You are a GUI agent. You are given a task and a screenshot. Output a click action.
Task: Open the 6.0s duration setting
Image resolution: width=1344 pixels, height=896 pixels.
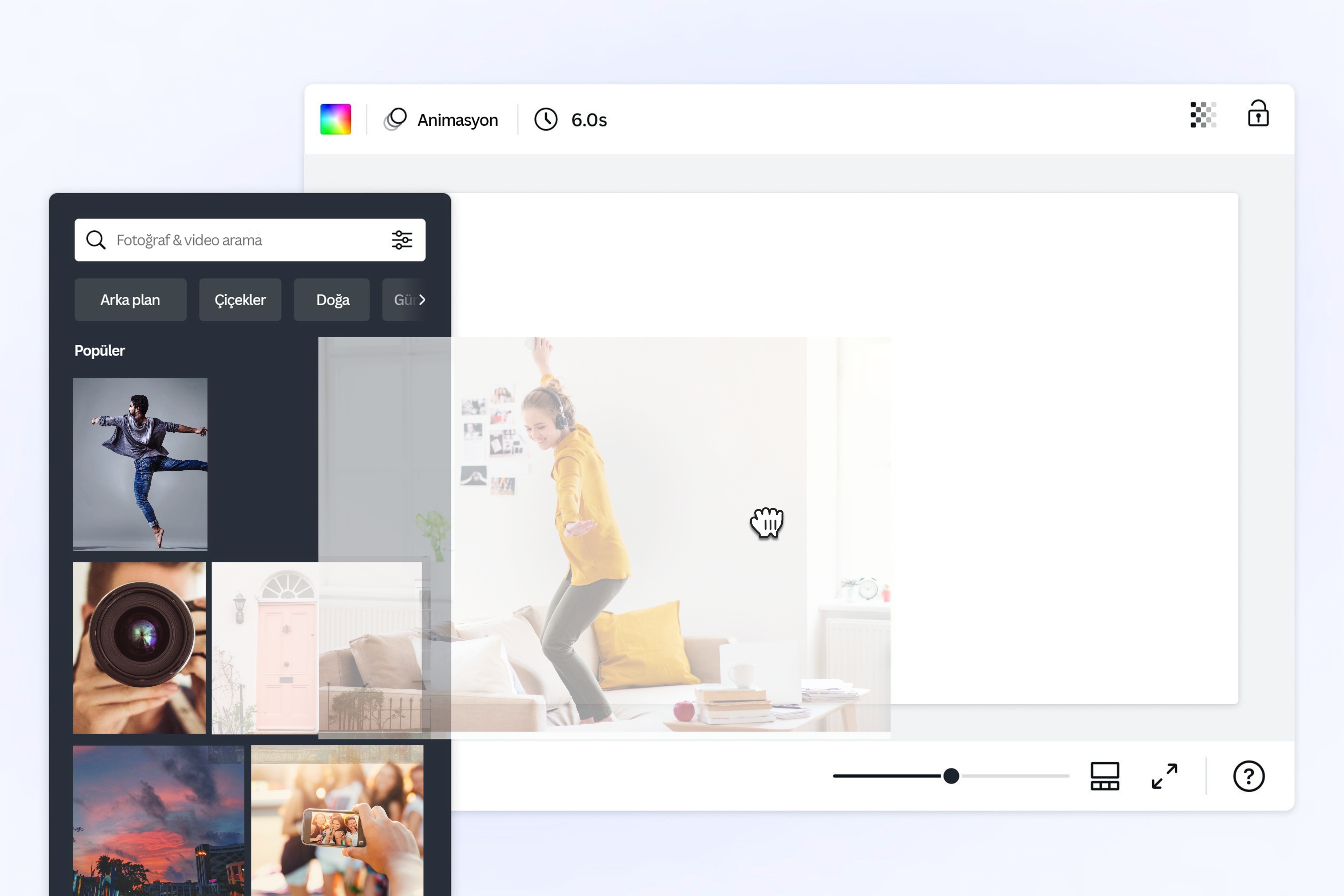coord(570,120)
